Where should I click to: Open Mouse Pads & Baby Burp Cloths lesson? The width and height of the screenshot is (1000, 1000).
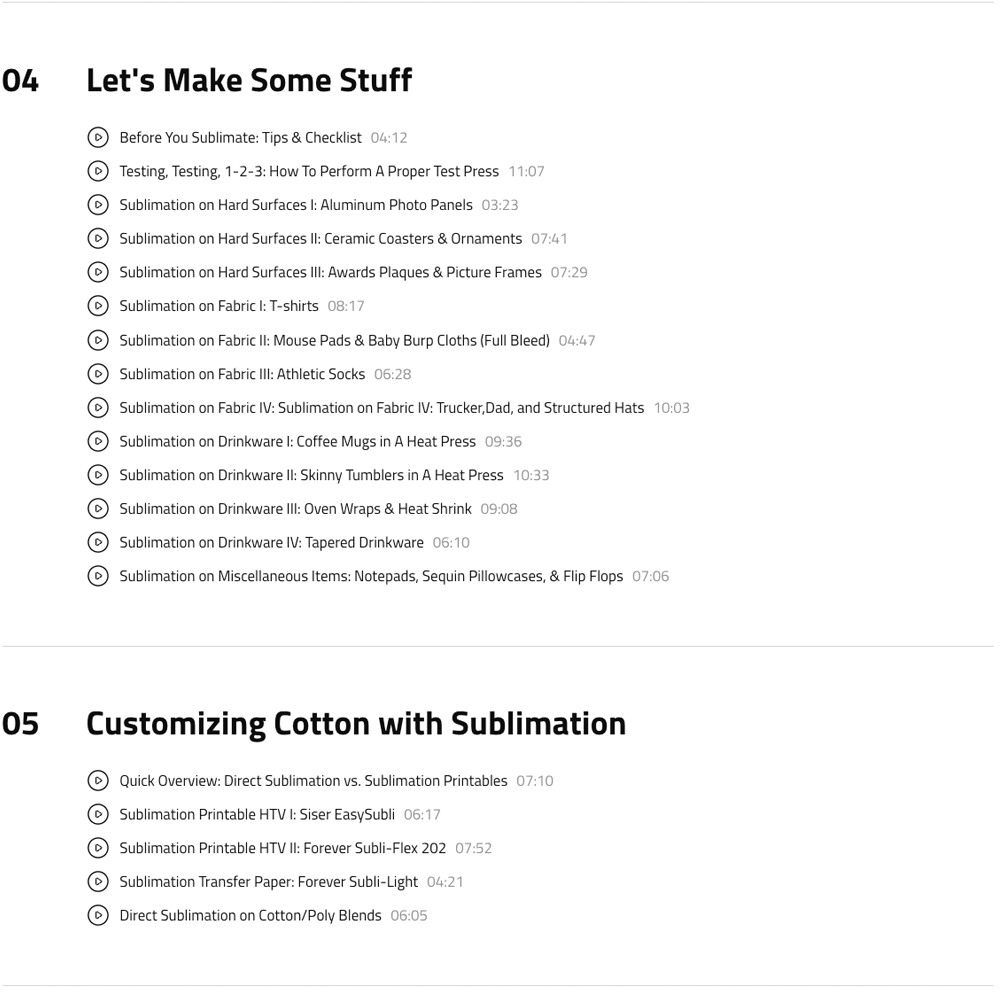[x=334, y=340]
